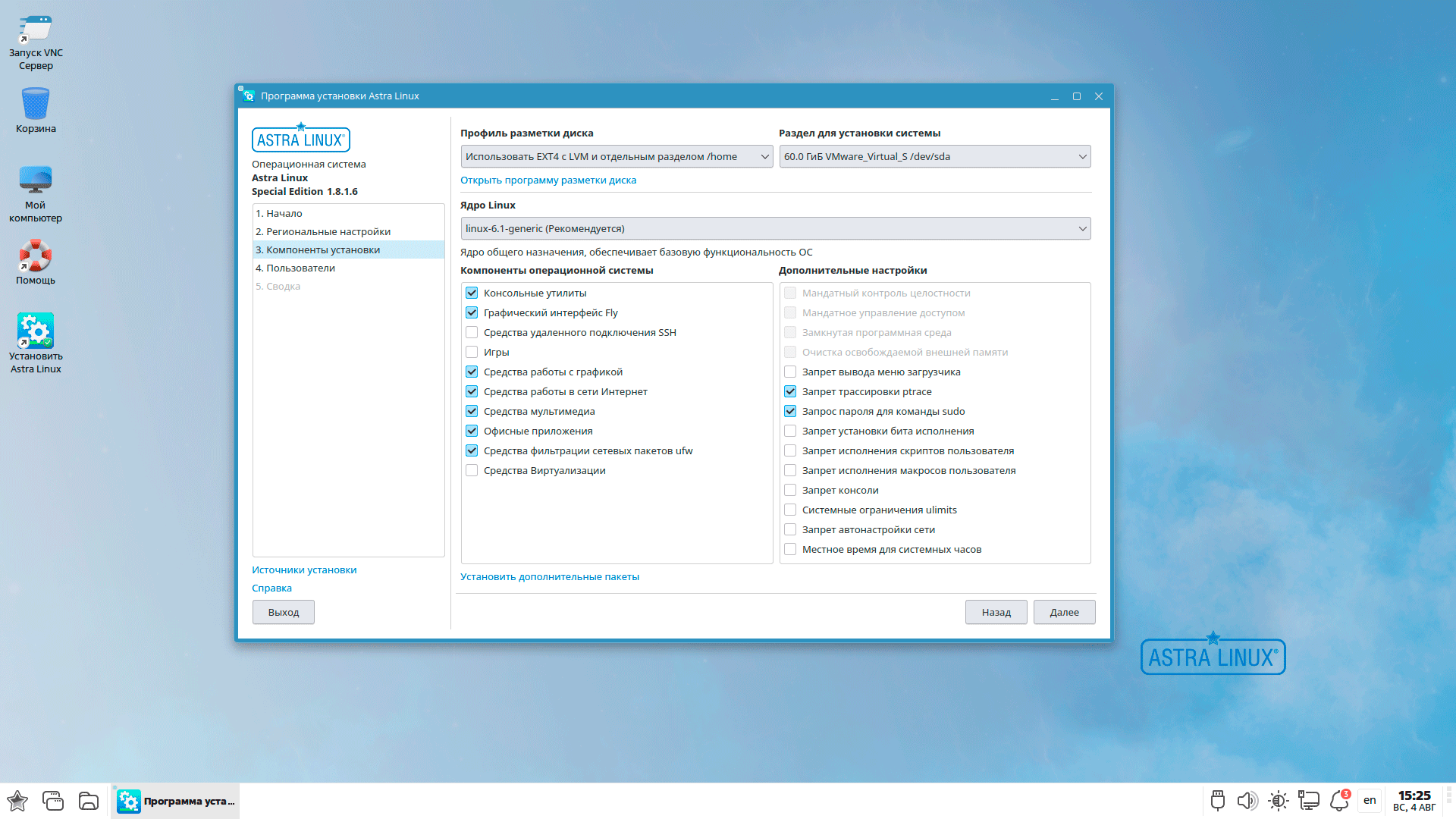The width and height of the screenshot is (1456, 819).
Task: Open the 'Мой компьютер' desktop icon
Action: (x=36, y=180)
